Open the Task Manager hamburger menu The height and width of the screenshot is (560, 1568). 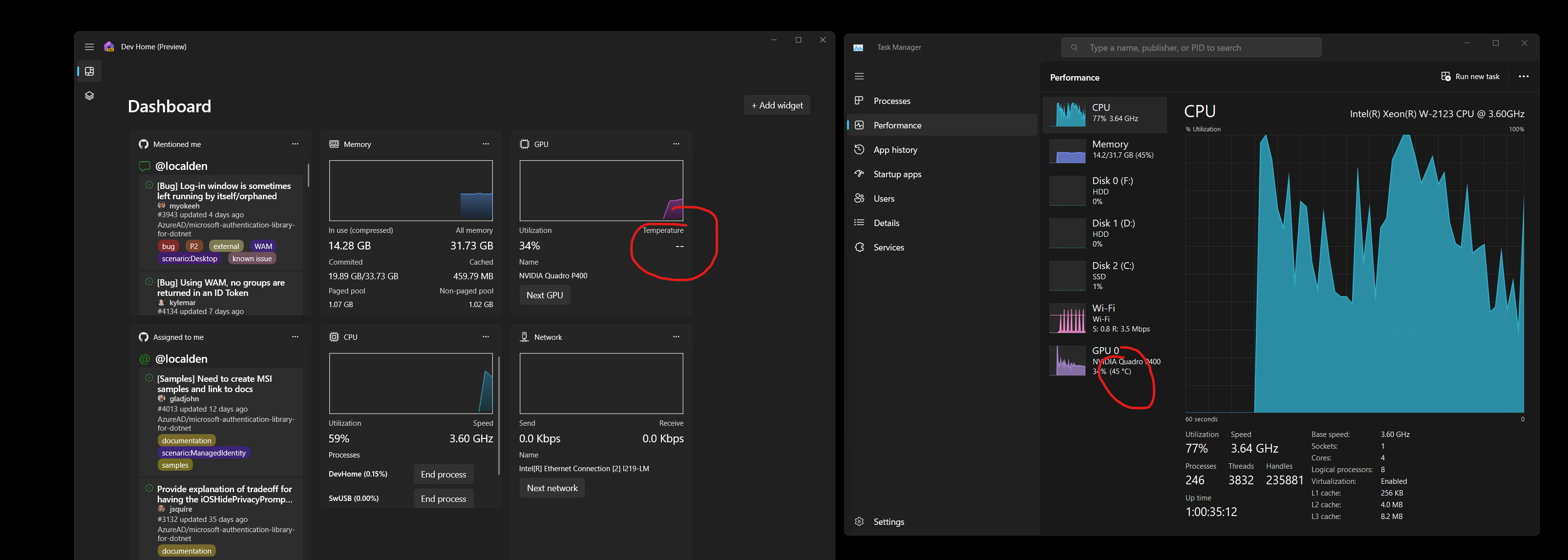pyautogui.click(x=859, y=76)
